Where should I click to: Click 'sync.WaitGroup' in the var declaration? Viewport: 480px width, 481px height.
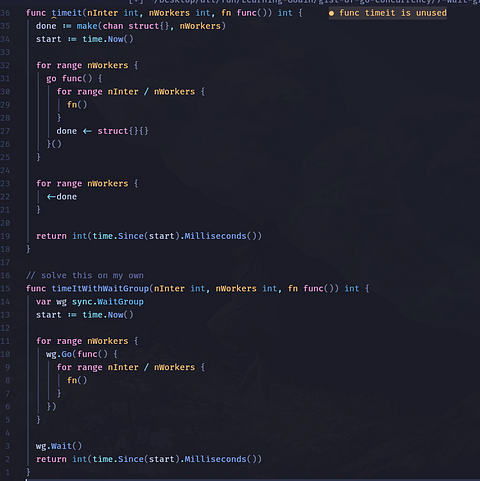coord(108,302)
